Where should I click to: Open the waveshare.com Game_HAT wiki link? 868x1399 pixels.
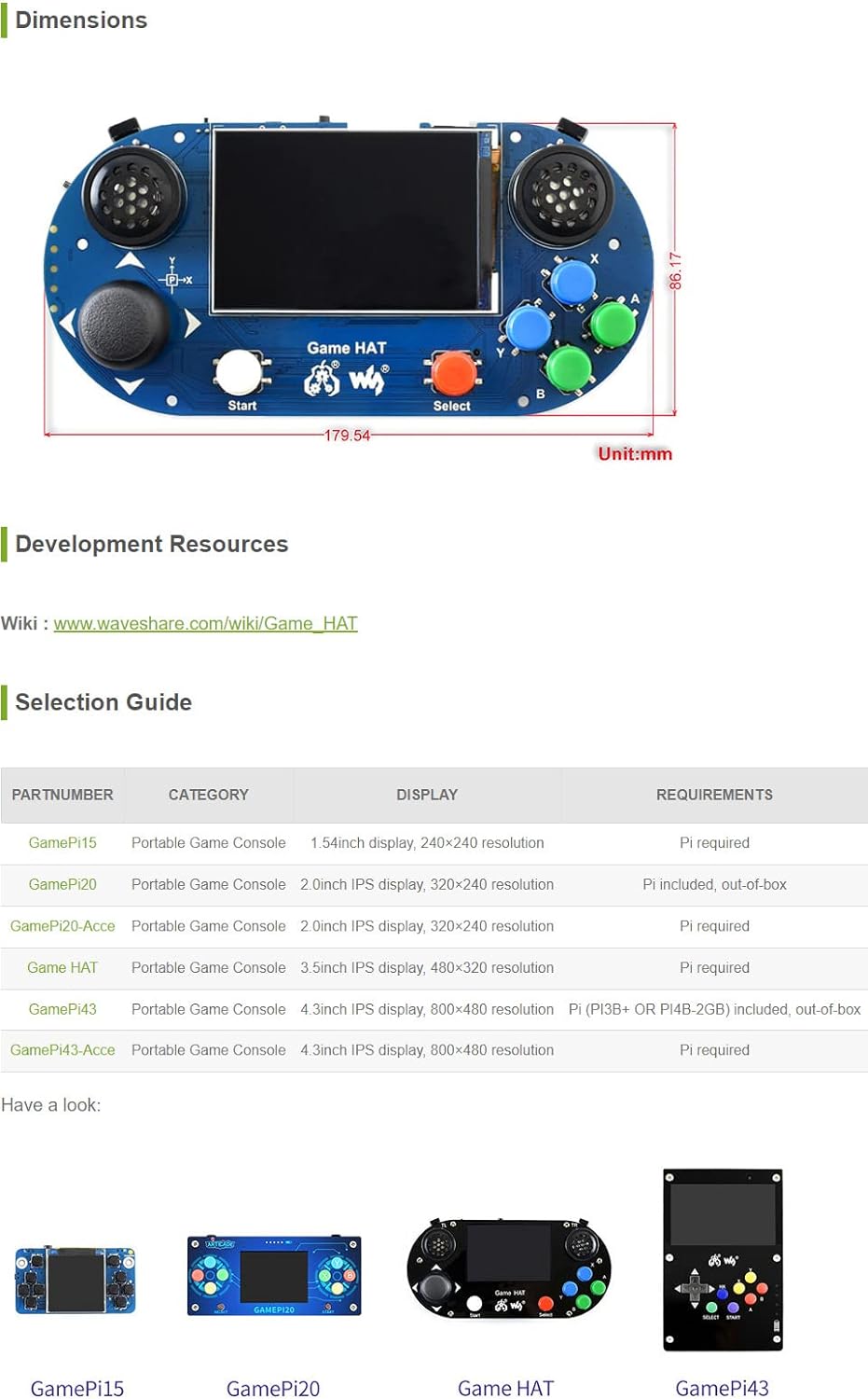(x=205, y=624)
